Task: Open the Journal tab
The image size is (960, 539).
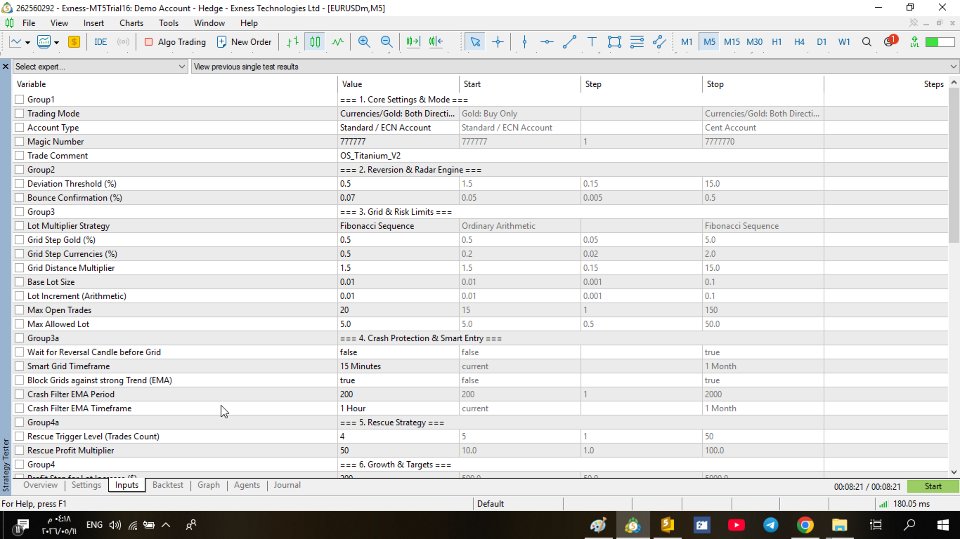Action: coord(287,485)
